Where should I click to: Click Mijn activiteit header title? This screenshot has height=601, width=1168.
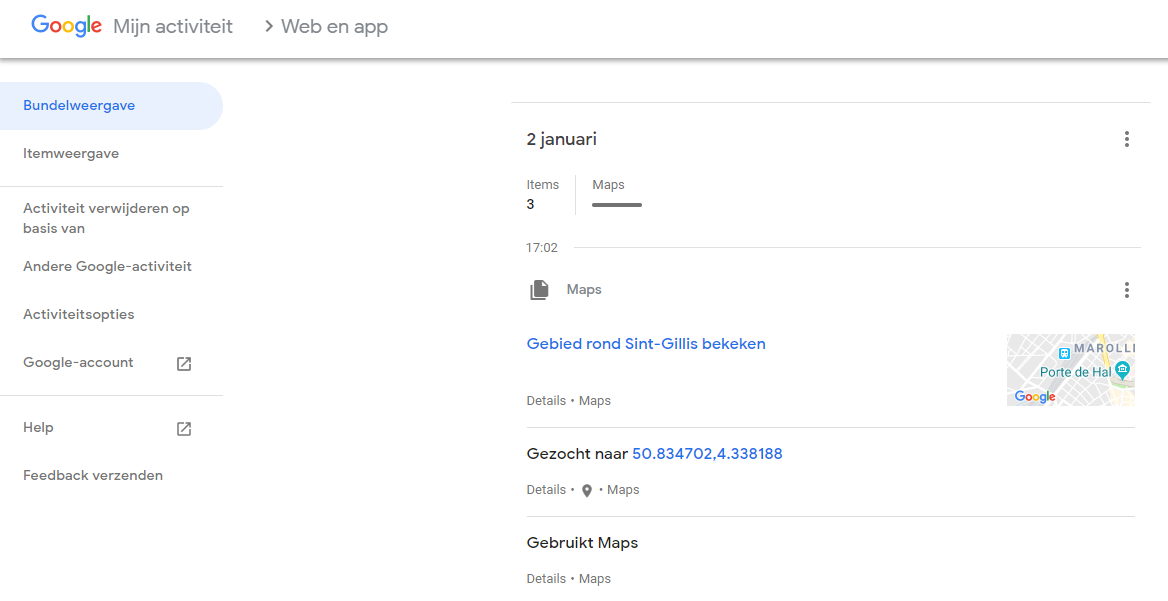173,27
